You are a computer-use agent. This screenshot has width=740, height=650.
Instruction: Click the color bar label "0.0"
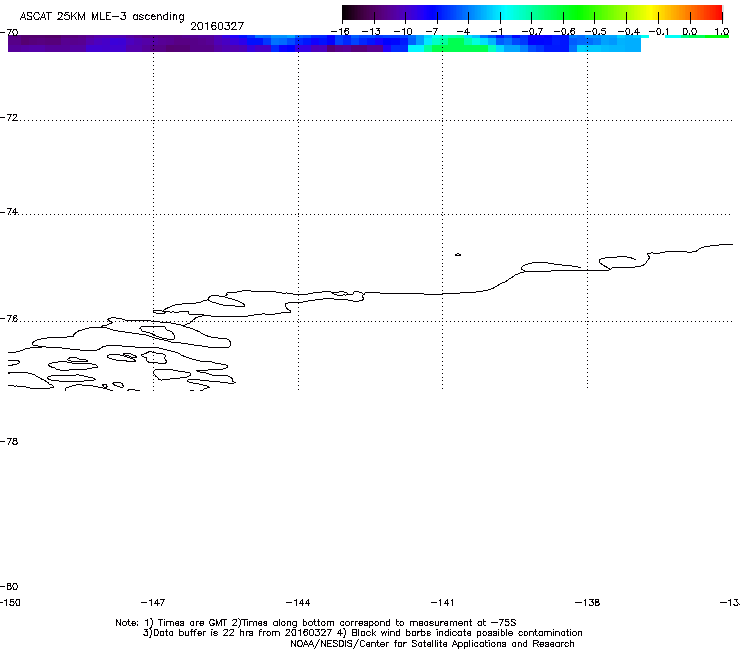690,32
